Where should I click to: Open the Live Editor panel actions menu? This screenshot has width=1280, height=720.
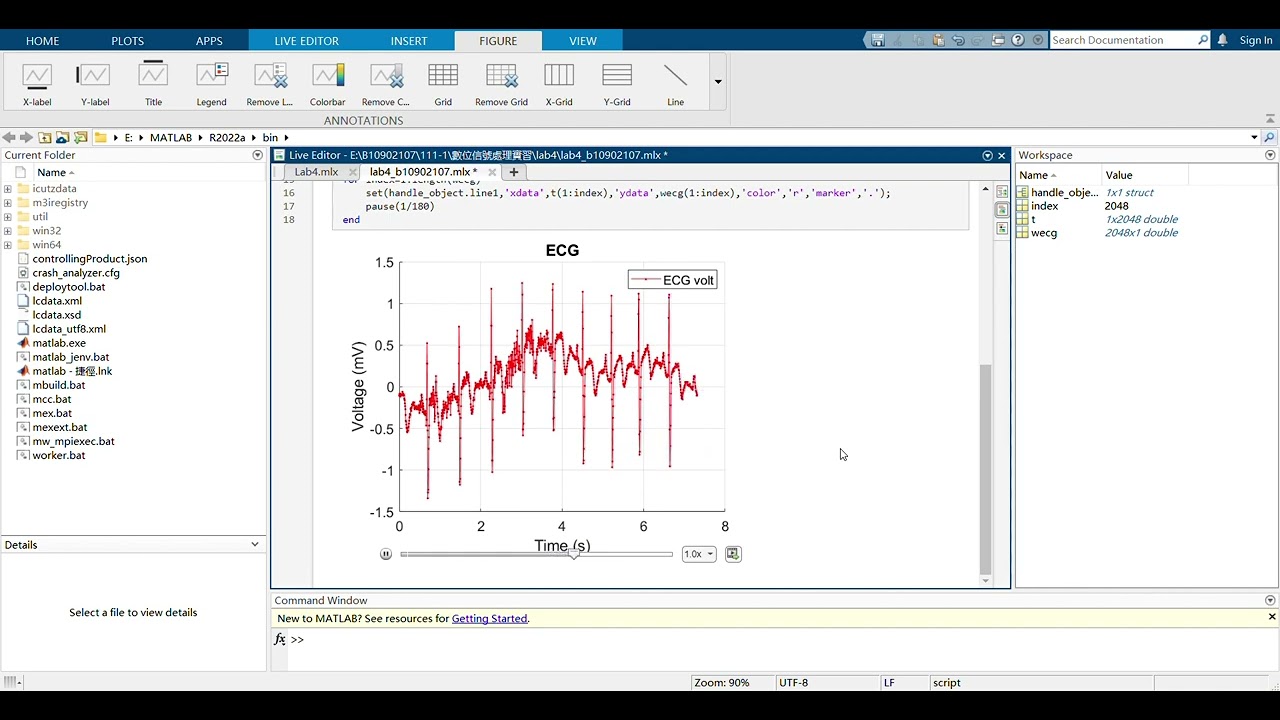(x=987, y=155)
